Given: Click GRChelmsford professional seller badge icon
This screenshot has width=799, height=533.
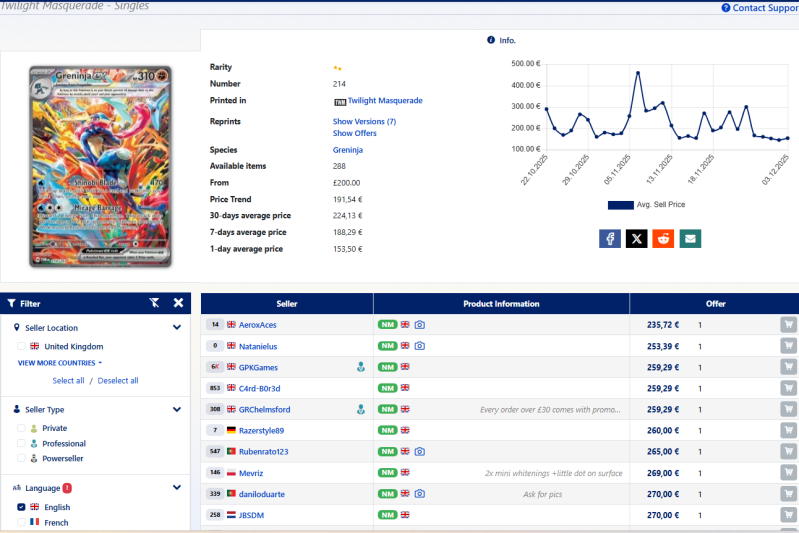Looking at the screenshot, I should [361, 409].
